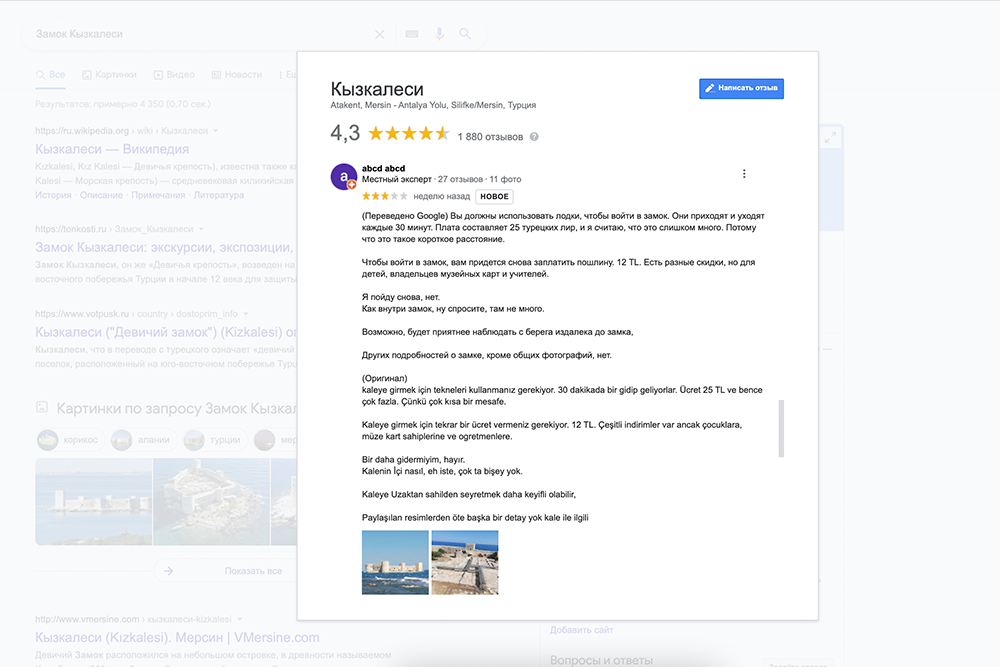This screenshot has height=667, width=1000.
Task: Switch to the Видео search tab
Action: [x=174, y=75]
